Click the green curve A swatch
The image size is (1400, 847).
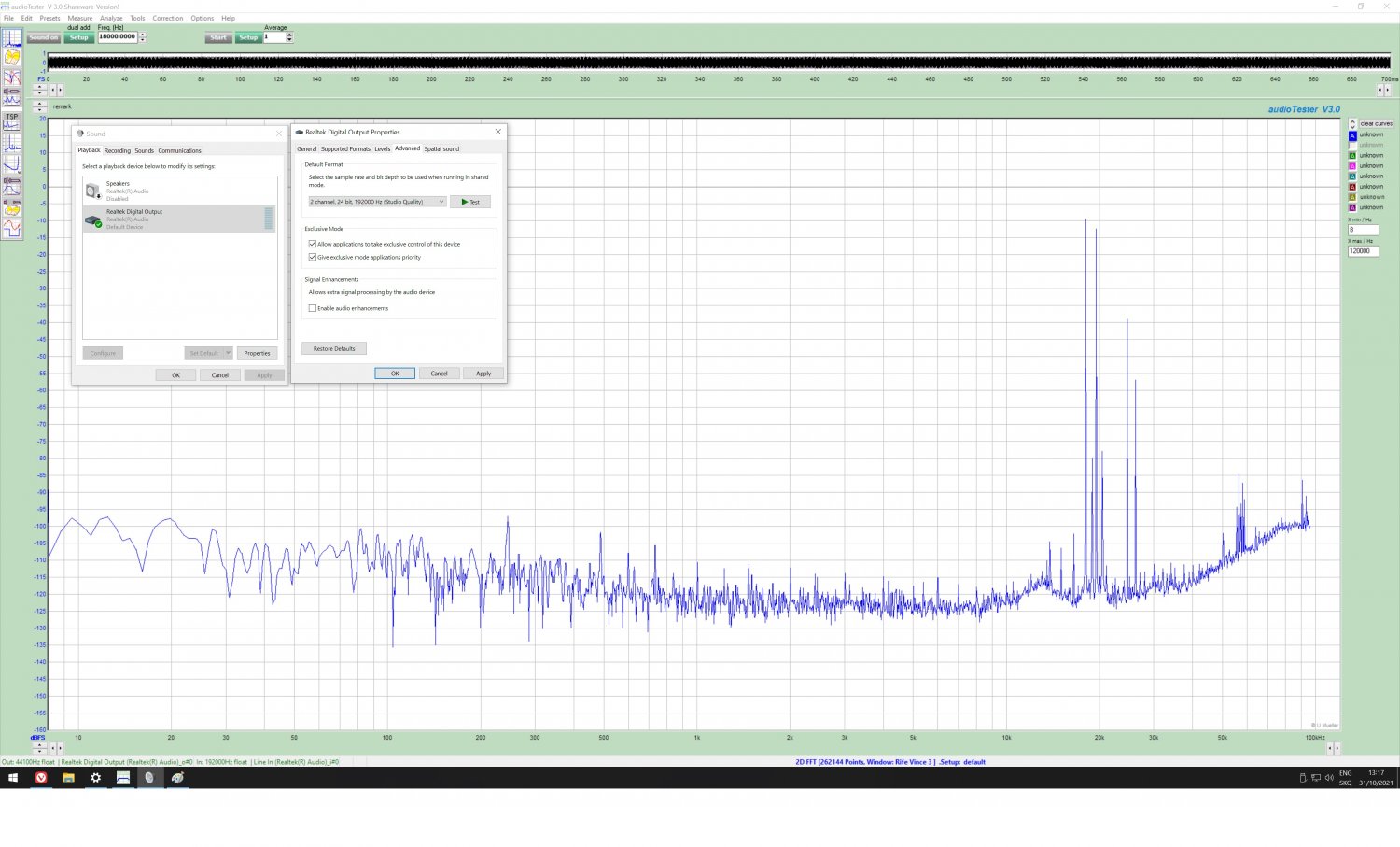point(1352,156)
